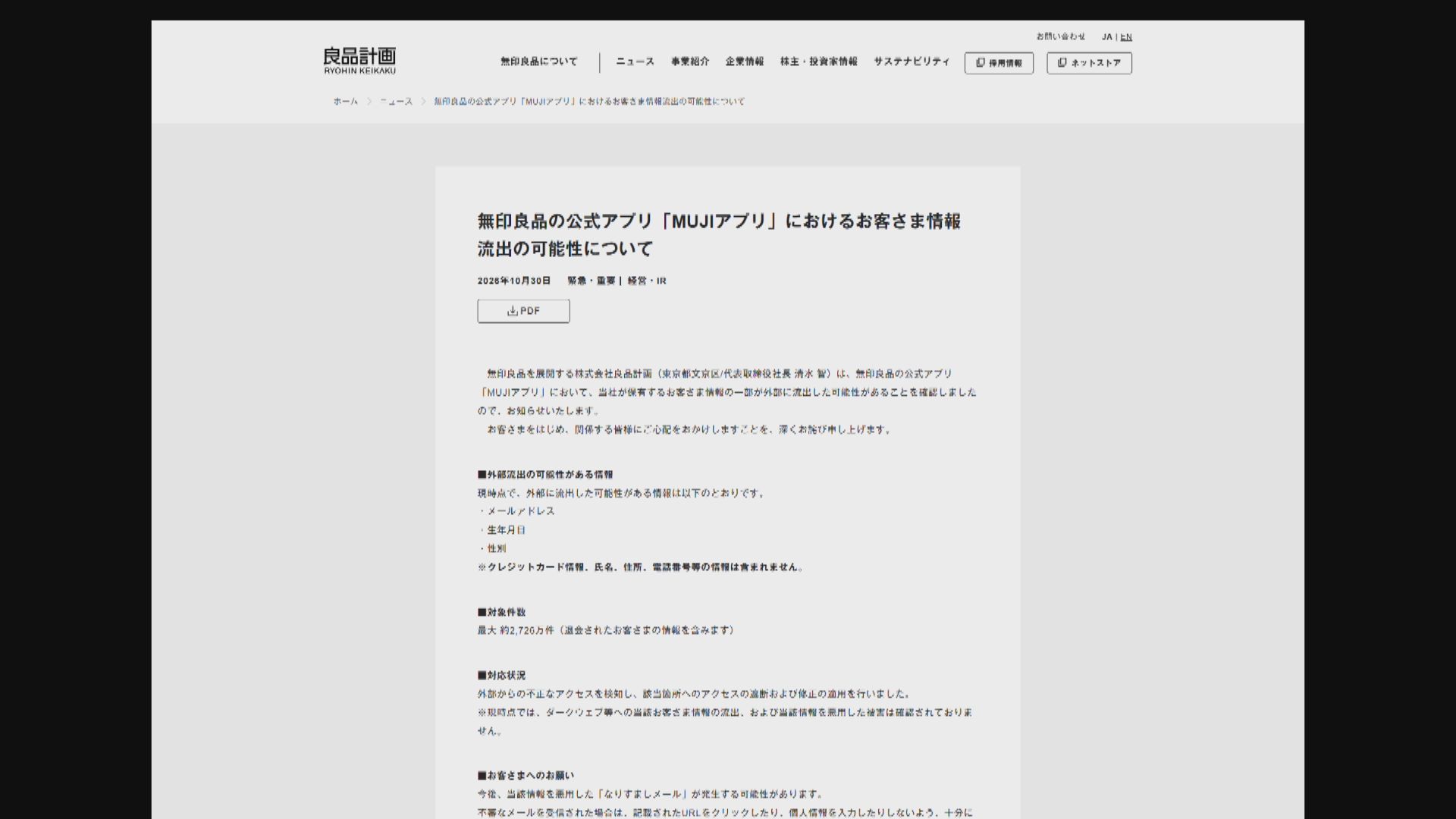Click the download icon in the PDF button
Image resolution: width=1456 pixels, height=819 pixels.
[512, 311]
